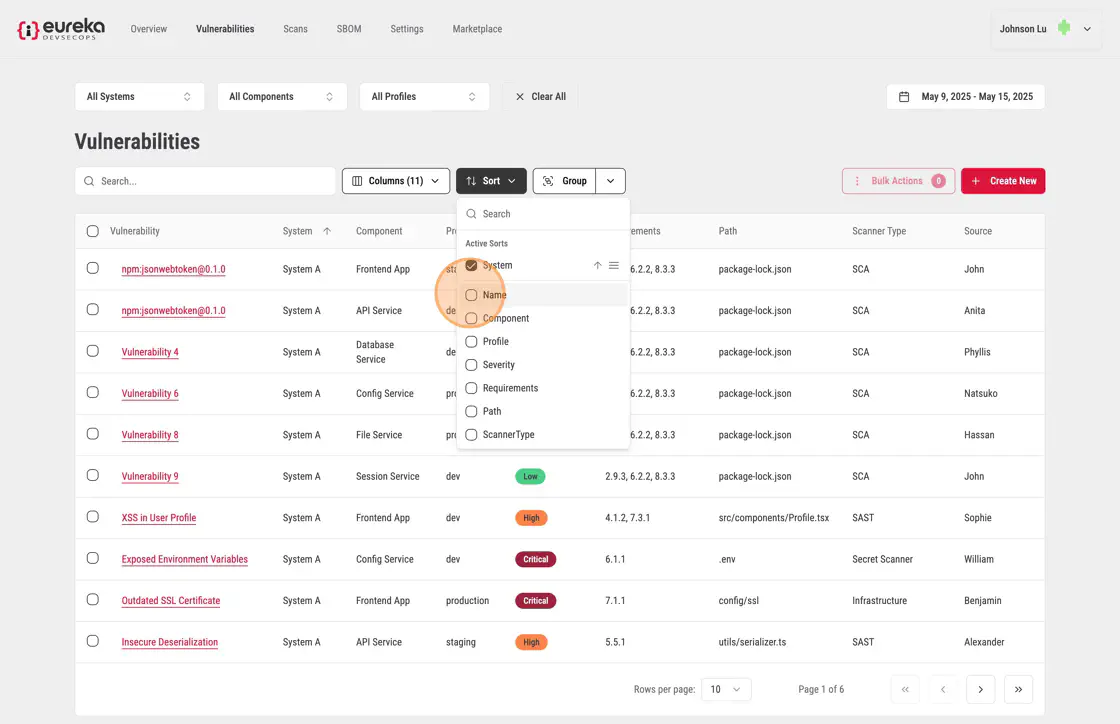This screenshot has width=1120, height=724.
Task: Expand the Rows per page selector
Action: click(725, 689)
